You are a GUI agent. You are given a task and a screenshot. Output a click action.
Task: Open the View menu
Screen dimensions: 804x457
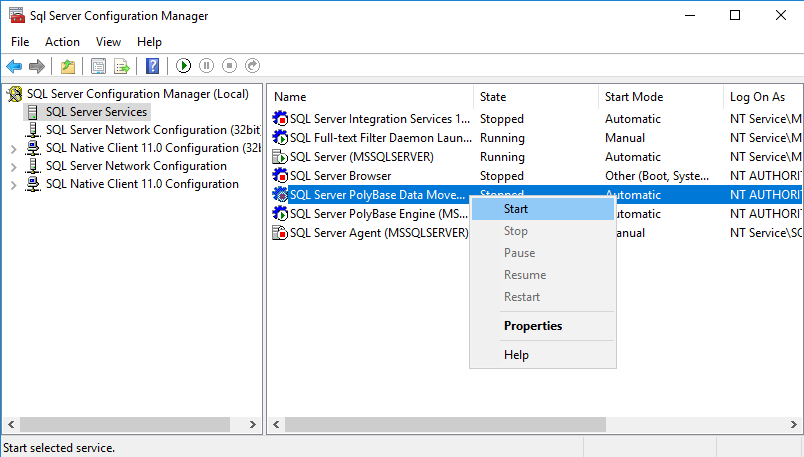coord(108,42)
